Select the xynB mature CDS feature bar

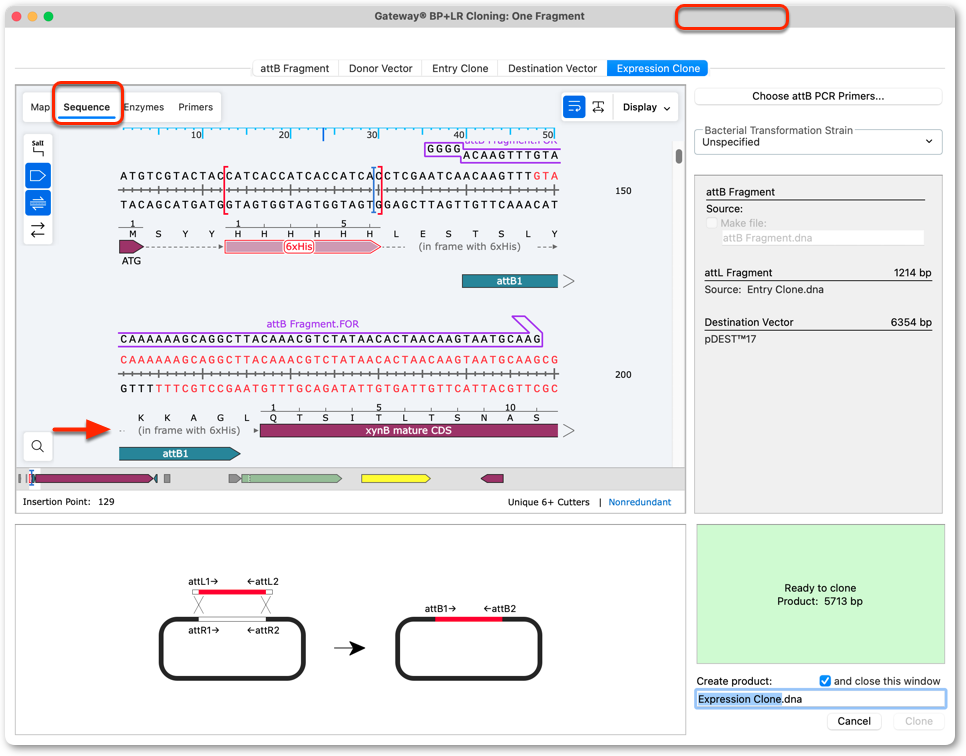(409, 431)
